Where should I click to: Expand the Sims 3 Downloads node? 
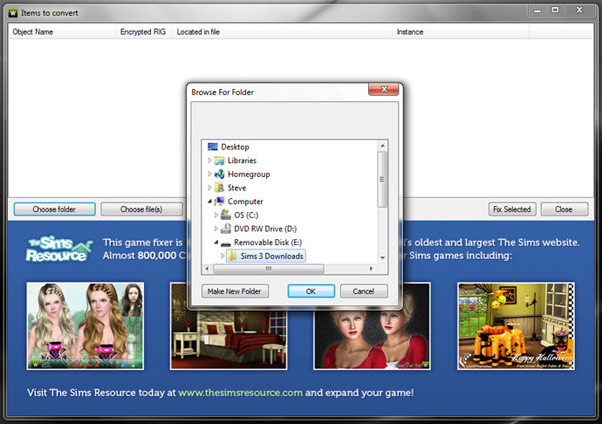point(221,256)
